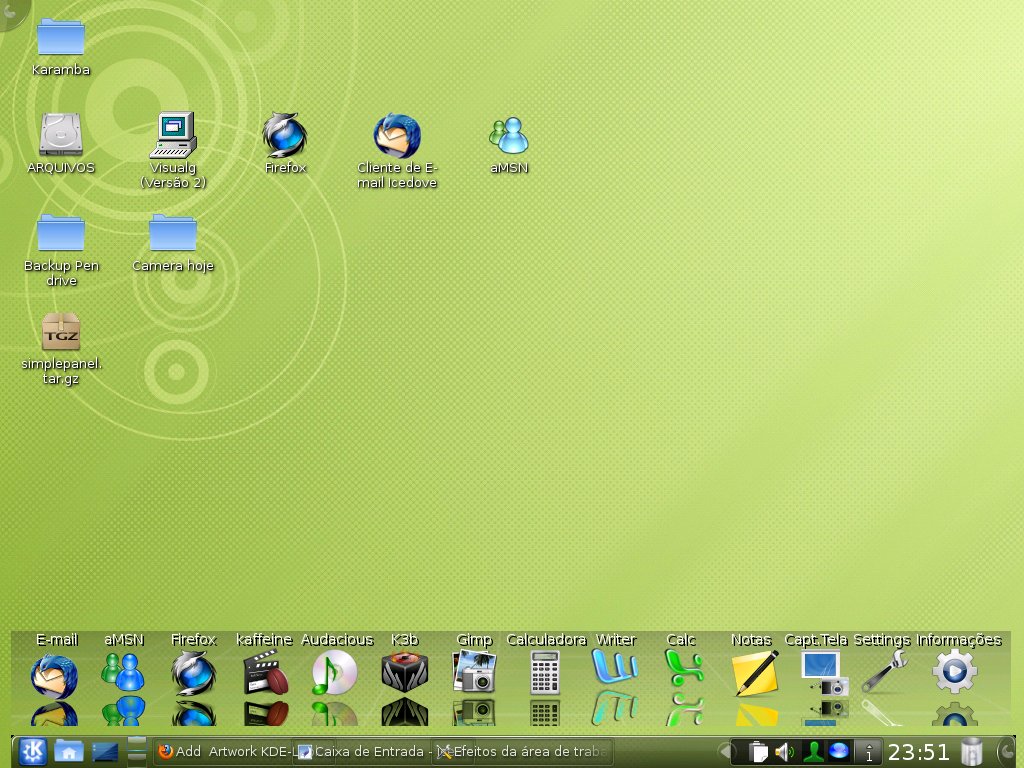The image size is (1024, 768).
Task: Open the trash bin on panel
Action: (972, 752)
